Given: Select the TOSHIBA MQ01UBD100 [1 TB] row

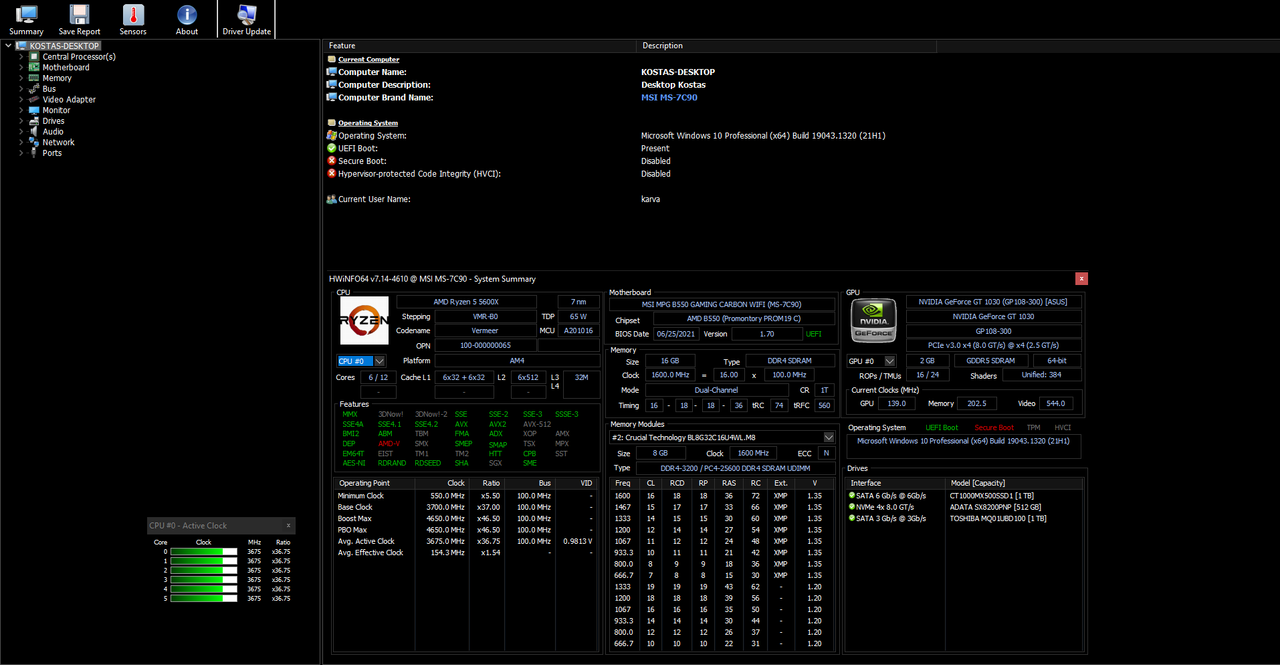Looking at the screenshot, I should coord(965,518).
